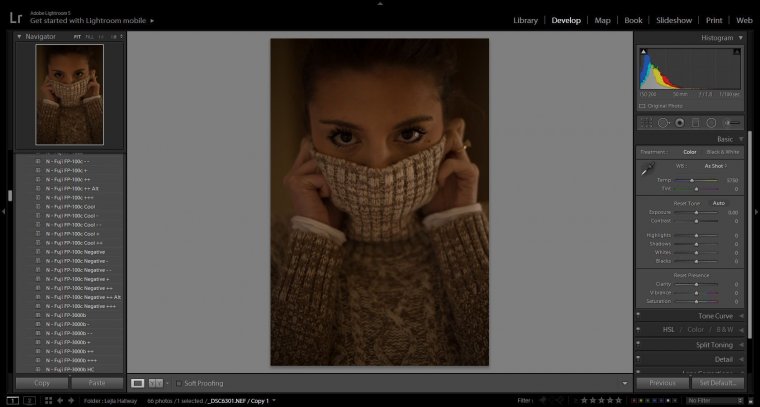This screenshot has width=760, height=407.
Task: Collapse the Histogram panel
Action: (741, 38)
